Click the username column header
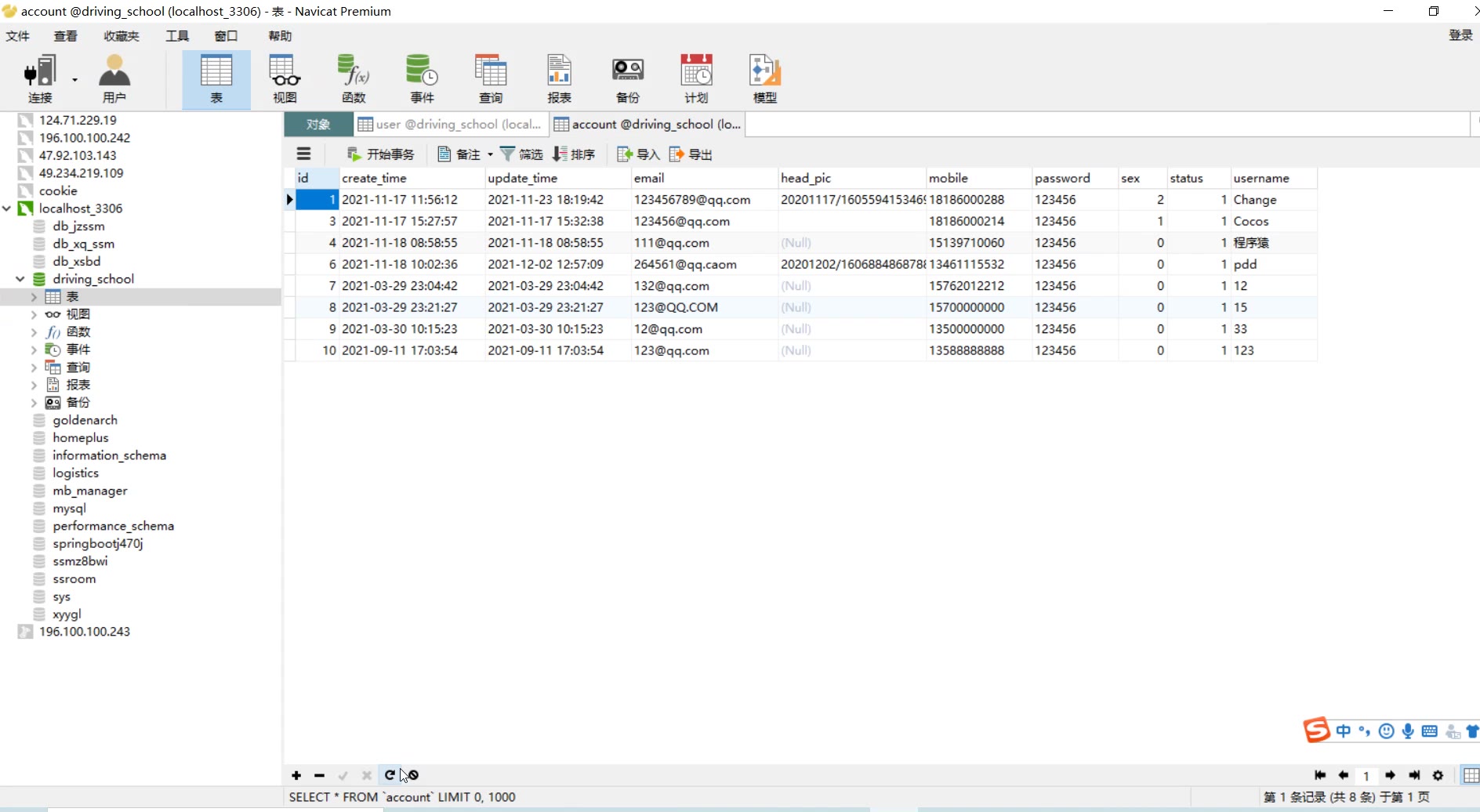Screen dimensions: 1480x812 tap(1273, 178)
